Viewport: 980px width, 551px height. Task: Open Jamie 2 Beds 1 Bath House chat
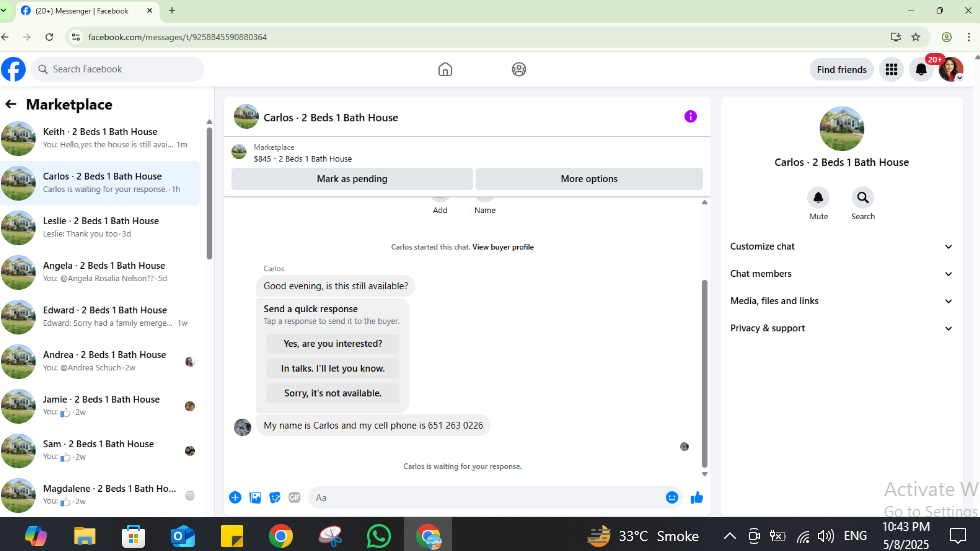click(x=100, y=405)
